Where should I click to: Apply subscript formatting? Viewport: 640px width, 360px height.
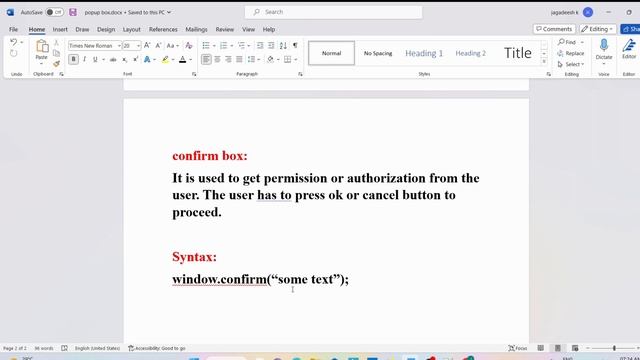click(x=124, y=60)
